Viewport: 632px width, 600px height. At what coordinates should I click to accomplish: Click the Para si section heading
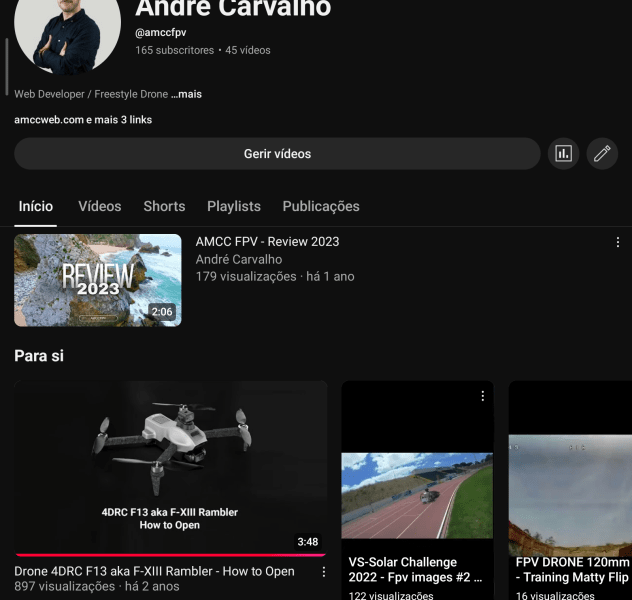coord(39,356)
